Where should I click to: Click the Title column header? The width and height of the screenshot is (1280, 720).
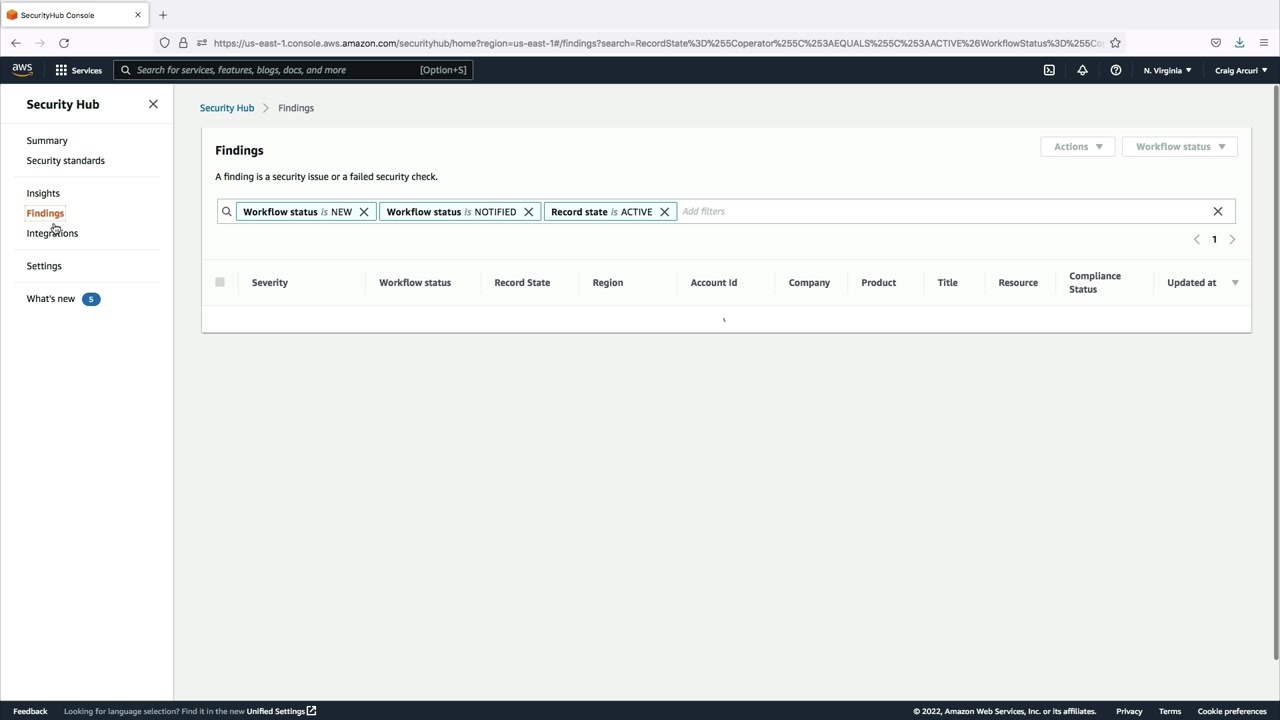(x=948, y=283)
